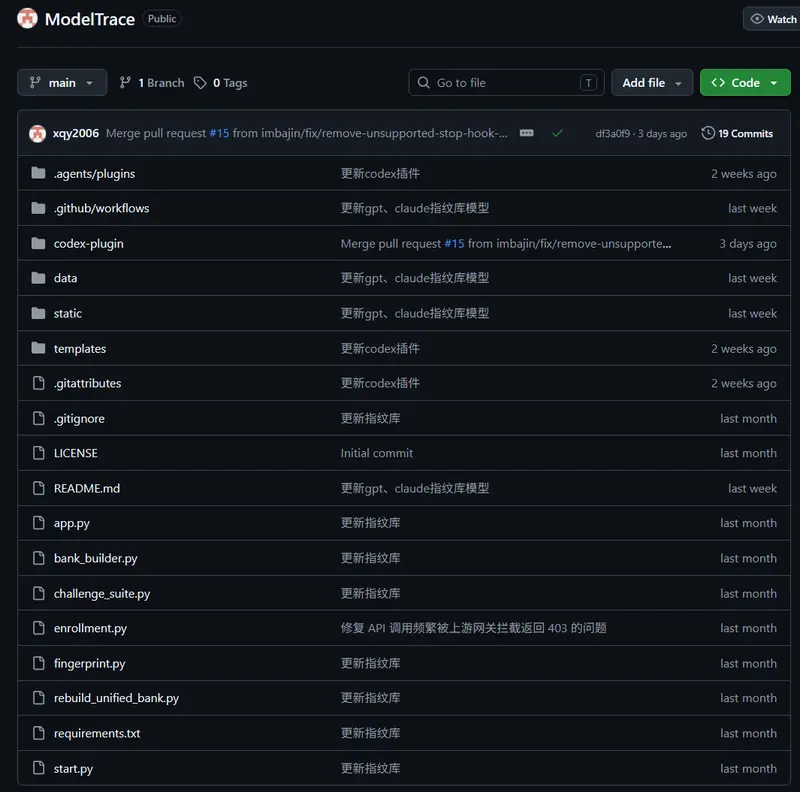
Task: Click the T shortcut key hint in search
Action: tap(588, 83)
